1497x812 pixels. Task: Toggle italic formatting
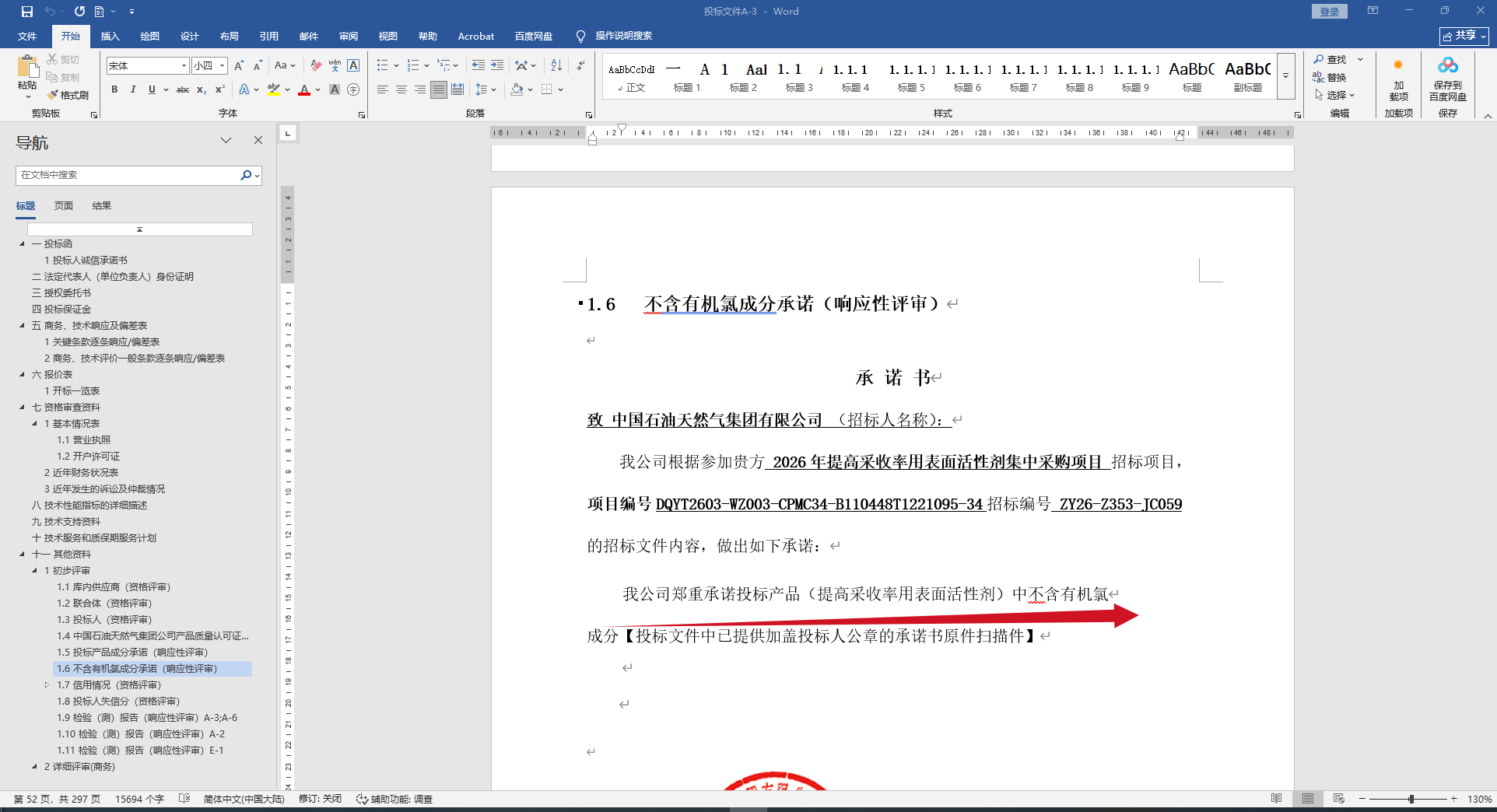[x=133, y=89]
